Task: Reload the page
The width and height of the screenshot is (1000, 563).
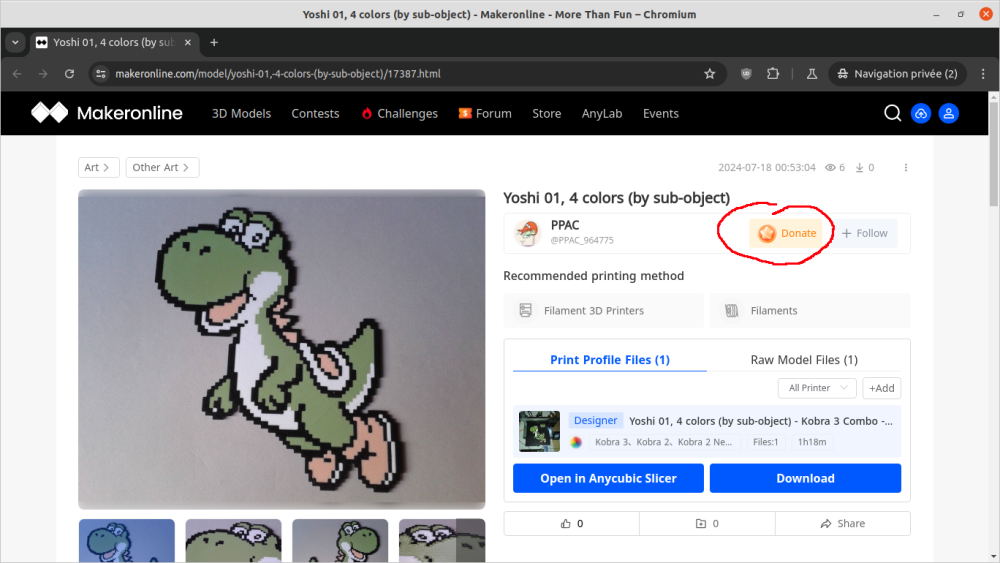Action: point(70,74)
